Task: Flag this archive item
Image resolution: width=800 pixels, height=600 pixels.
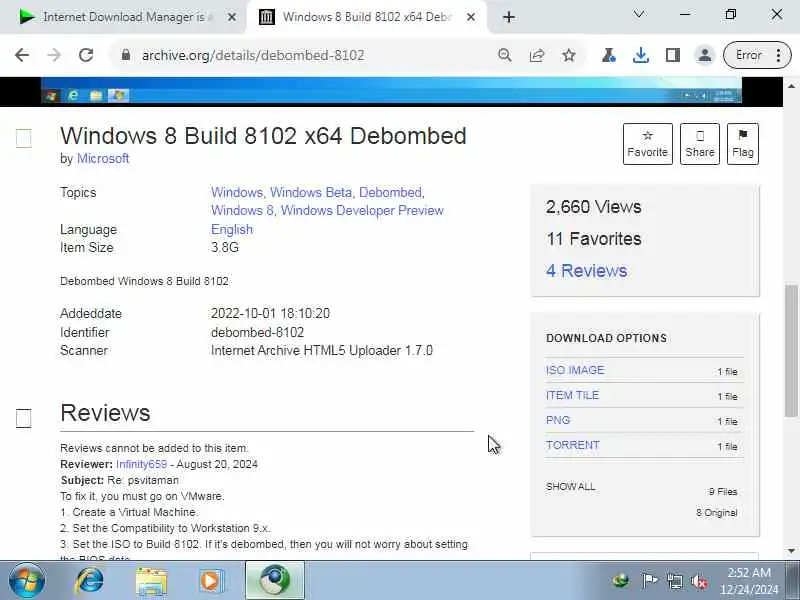Action: tap(742, 144)
